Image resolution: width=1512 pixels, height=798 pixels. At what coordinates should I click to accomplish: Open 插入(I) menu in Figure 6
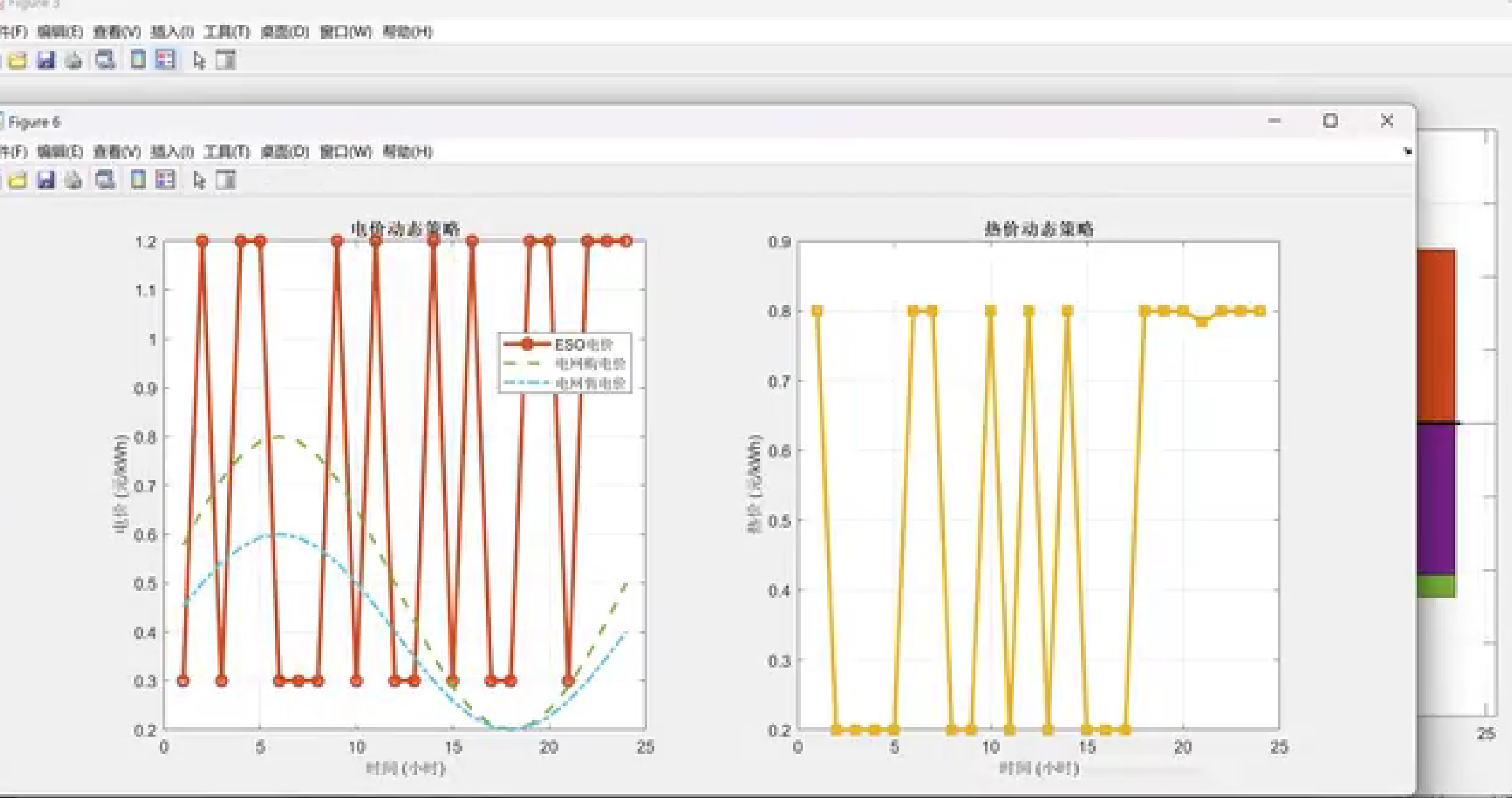172,152
